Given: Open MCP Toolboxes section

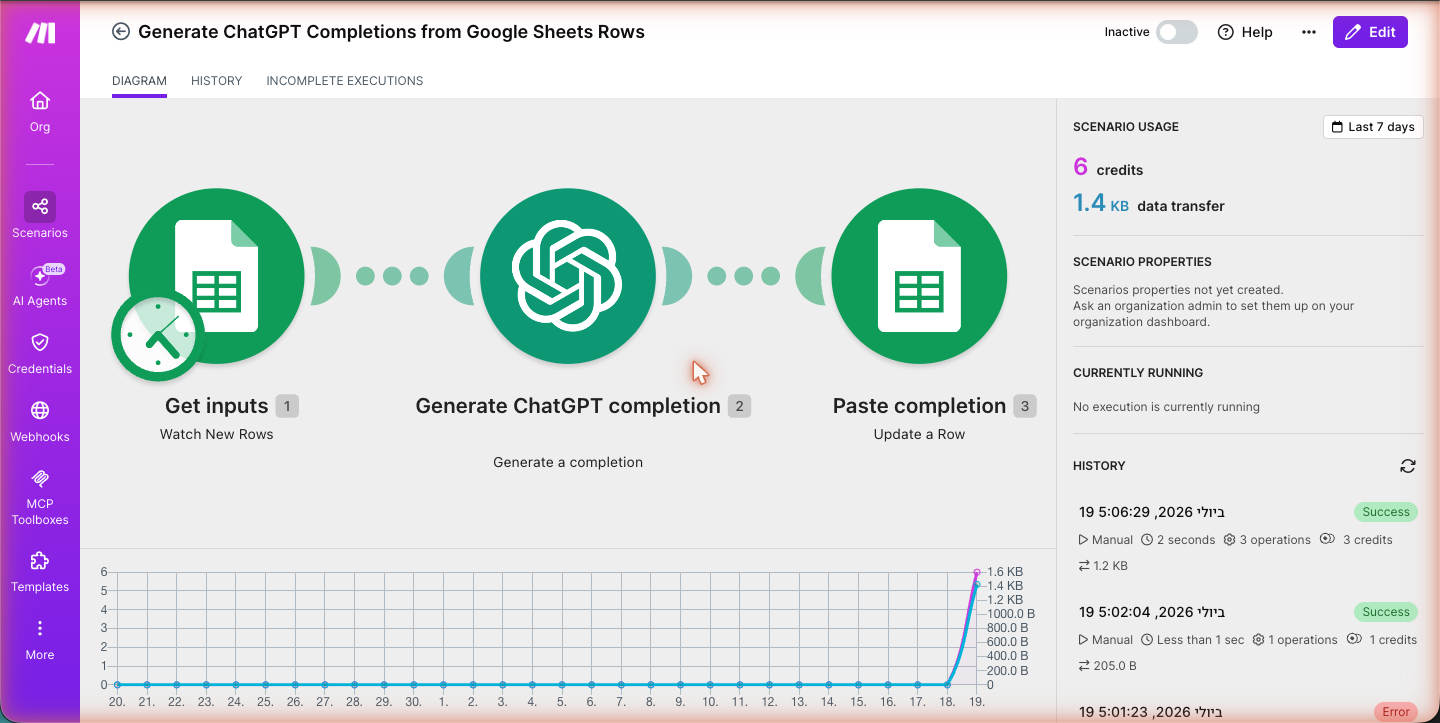Looking at the screenshot, I should point(40,496).
